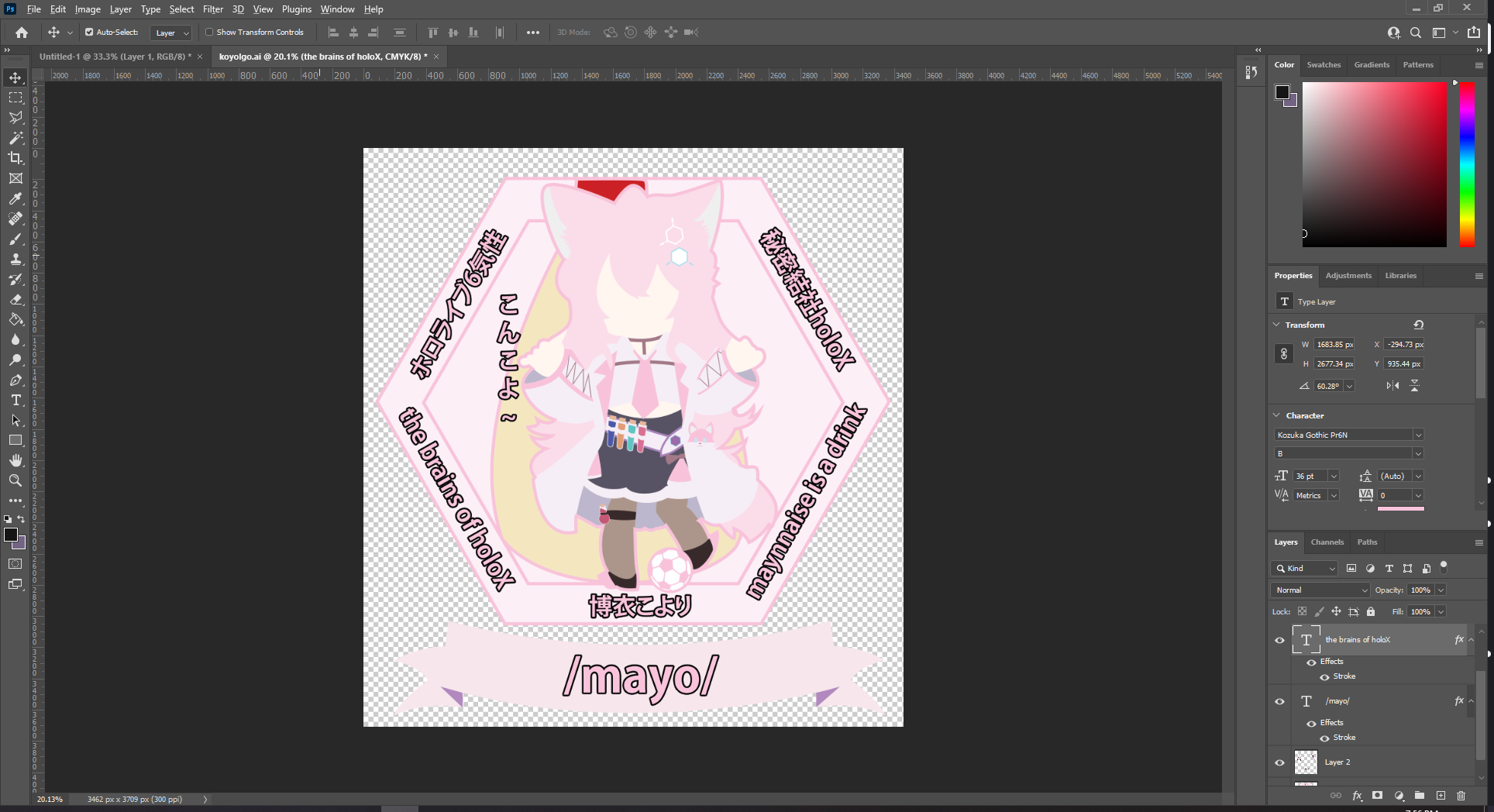Click the Create new layer icon
This screenshot has width=1494, height=812.
(1441, 796)
